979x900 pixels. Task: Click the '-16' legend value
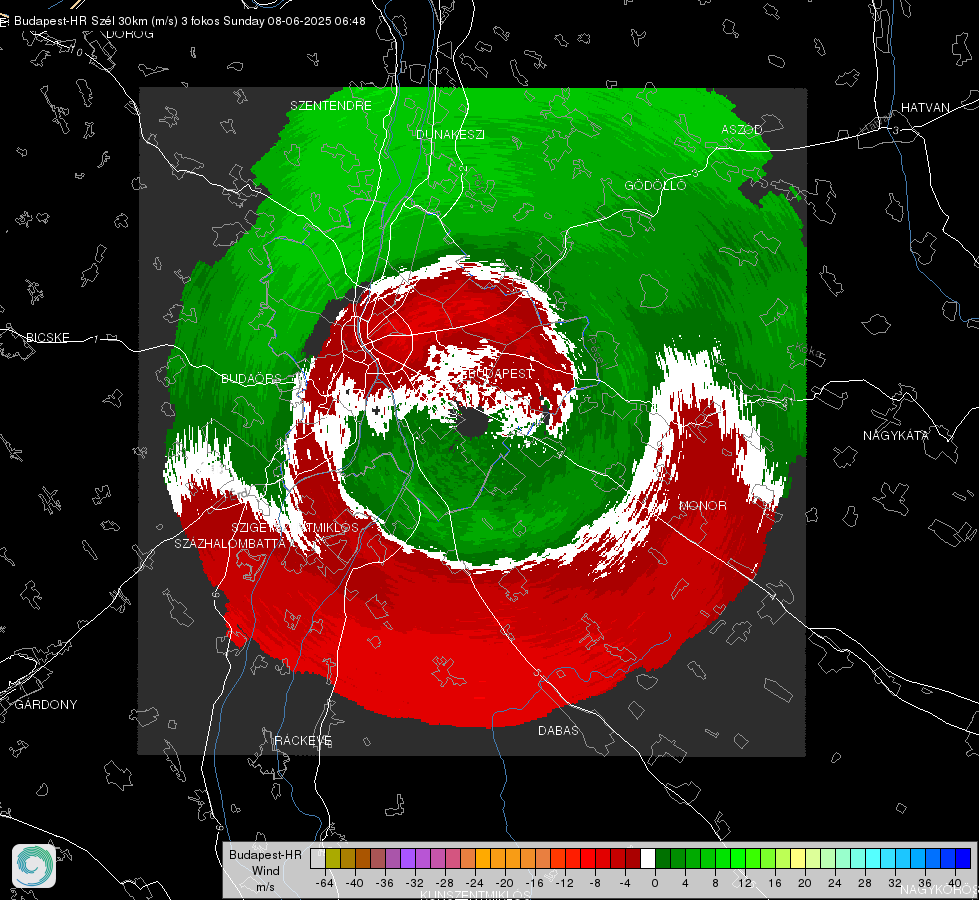(x=534, y=883)
